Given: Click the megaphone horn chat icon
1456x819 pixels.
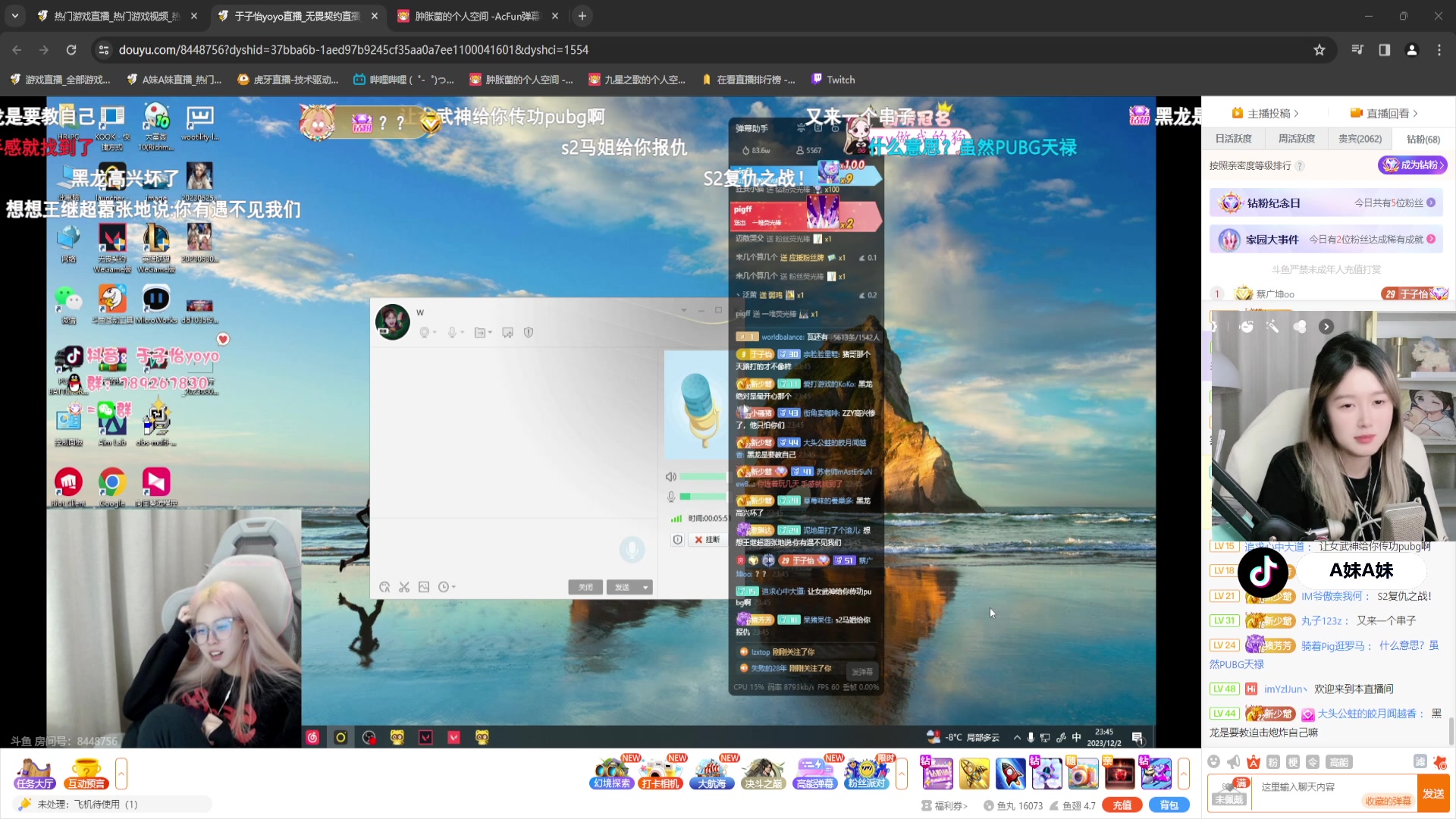Looking at the screenshot, I should [x=1234, y=762].
